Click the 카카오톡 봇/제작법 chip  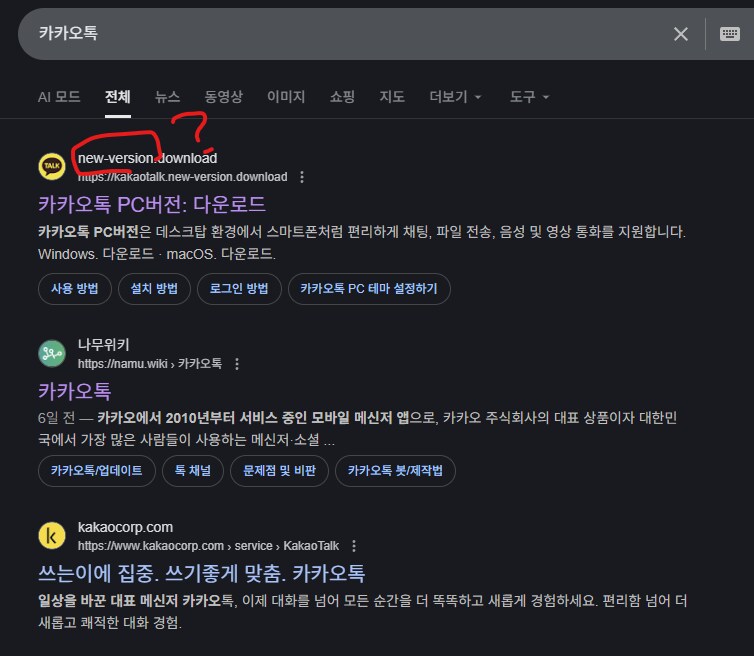click(395, 470)
